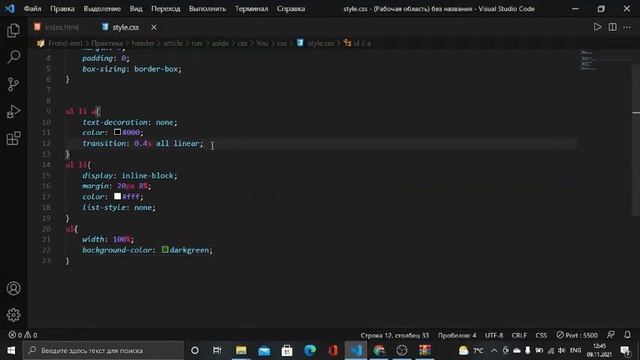Open the Manage gear icon
This screenshot has width=640, height=360.
[x=13, y=315]
